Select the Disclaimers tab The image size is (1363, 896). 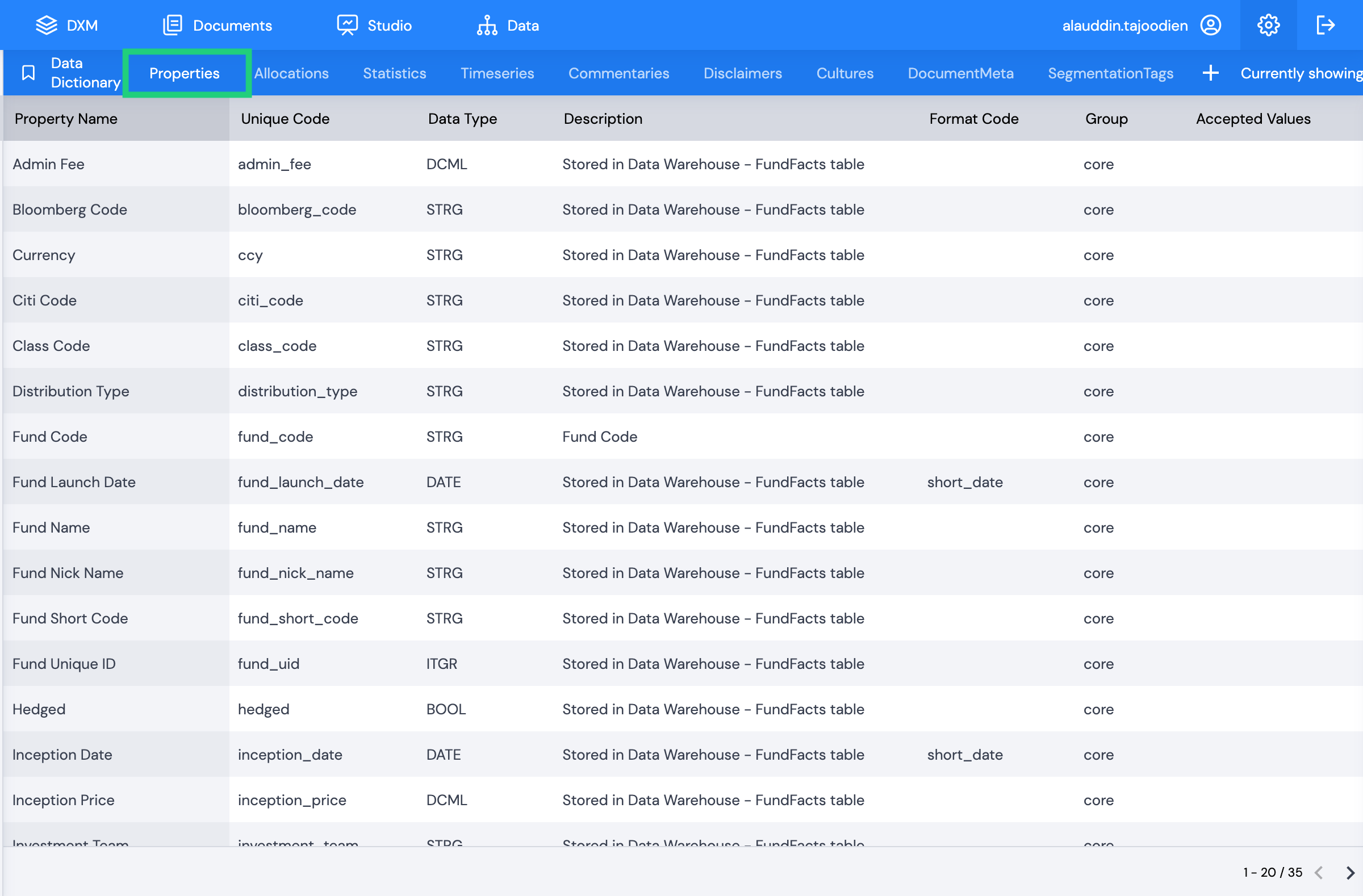(x=743, y=73)
